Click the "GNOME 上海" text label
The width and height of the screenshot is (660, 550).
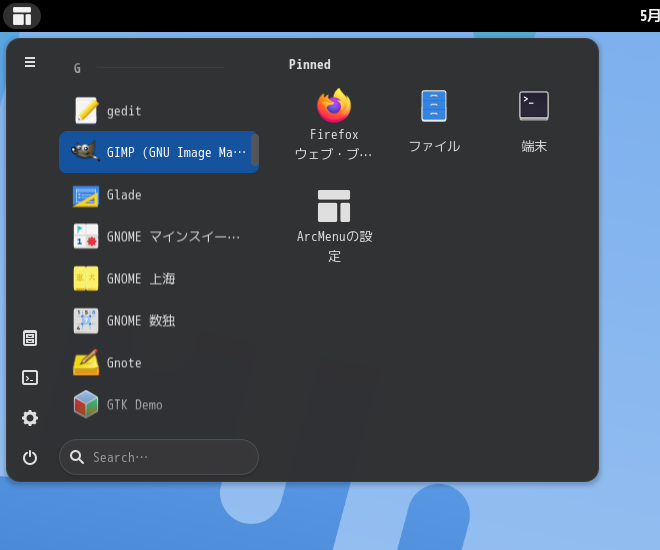(141, 279)
